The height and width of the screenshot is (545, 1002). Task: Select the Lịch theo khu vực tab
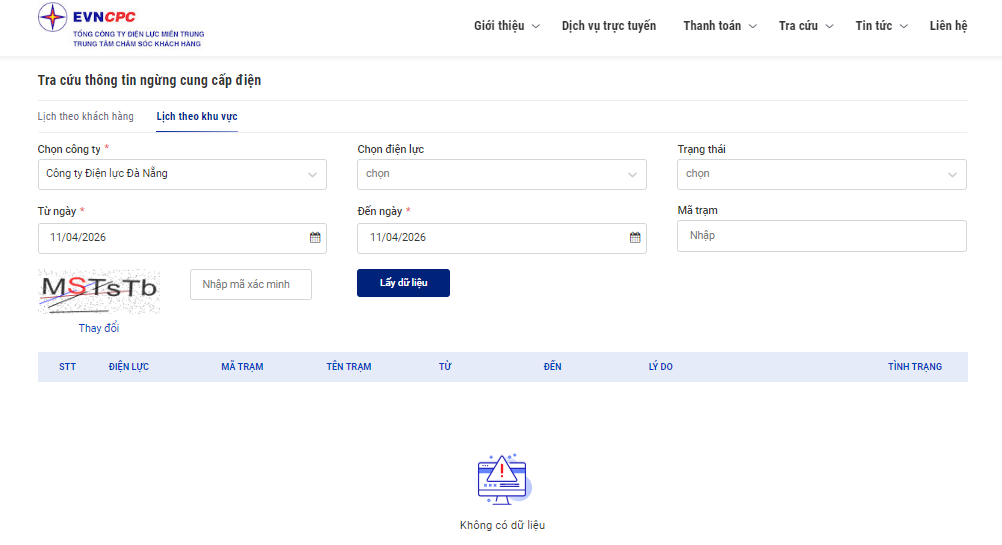(197, 117)
